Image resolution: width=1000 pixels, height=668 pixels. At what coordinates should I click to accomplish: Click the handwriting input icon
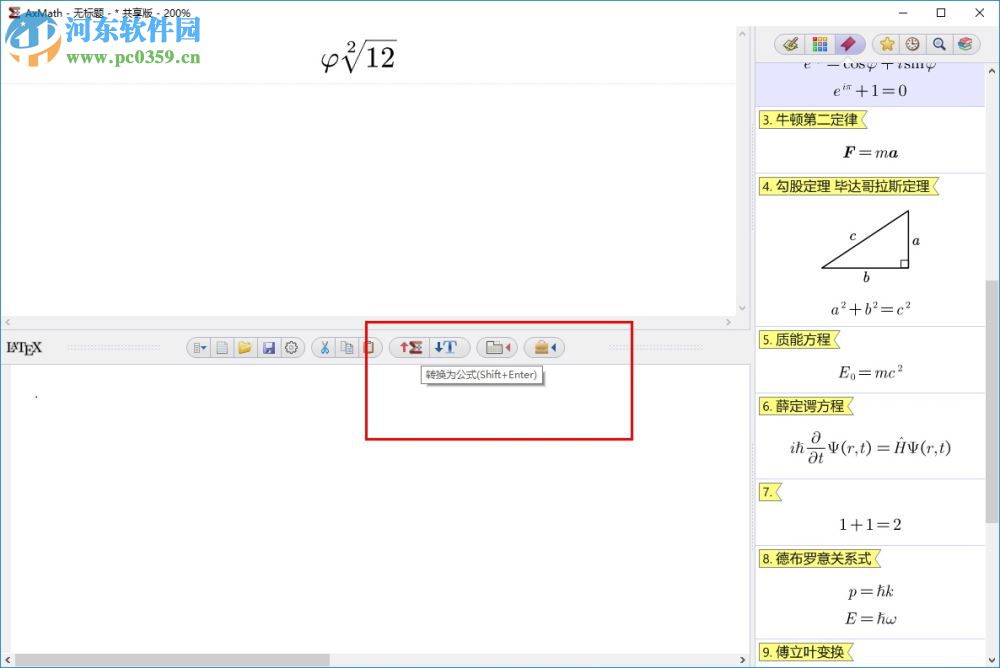790,44
